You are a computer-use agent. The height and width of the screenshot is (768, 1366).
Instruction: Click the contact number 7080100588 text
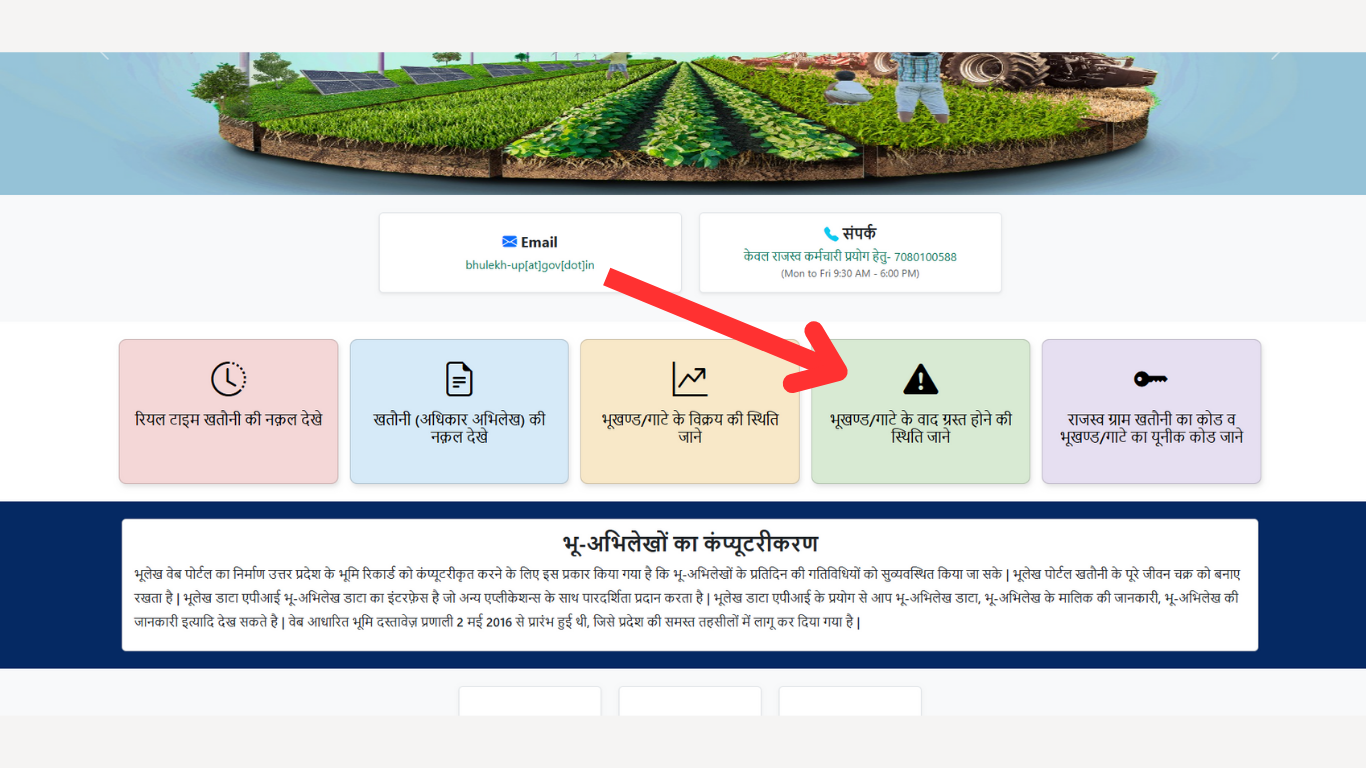point(925,257)
